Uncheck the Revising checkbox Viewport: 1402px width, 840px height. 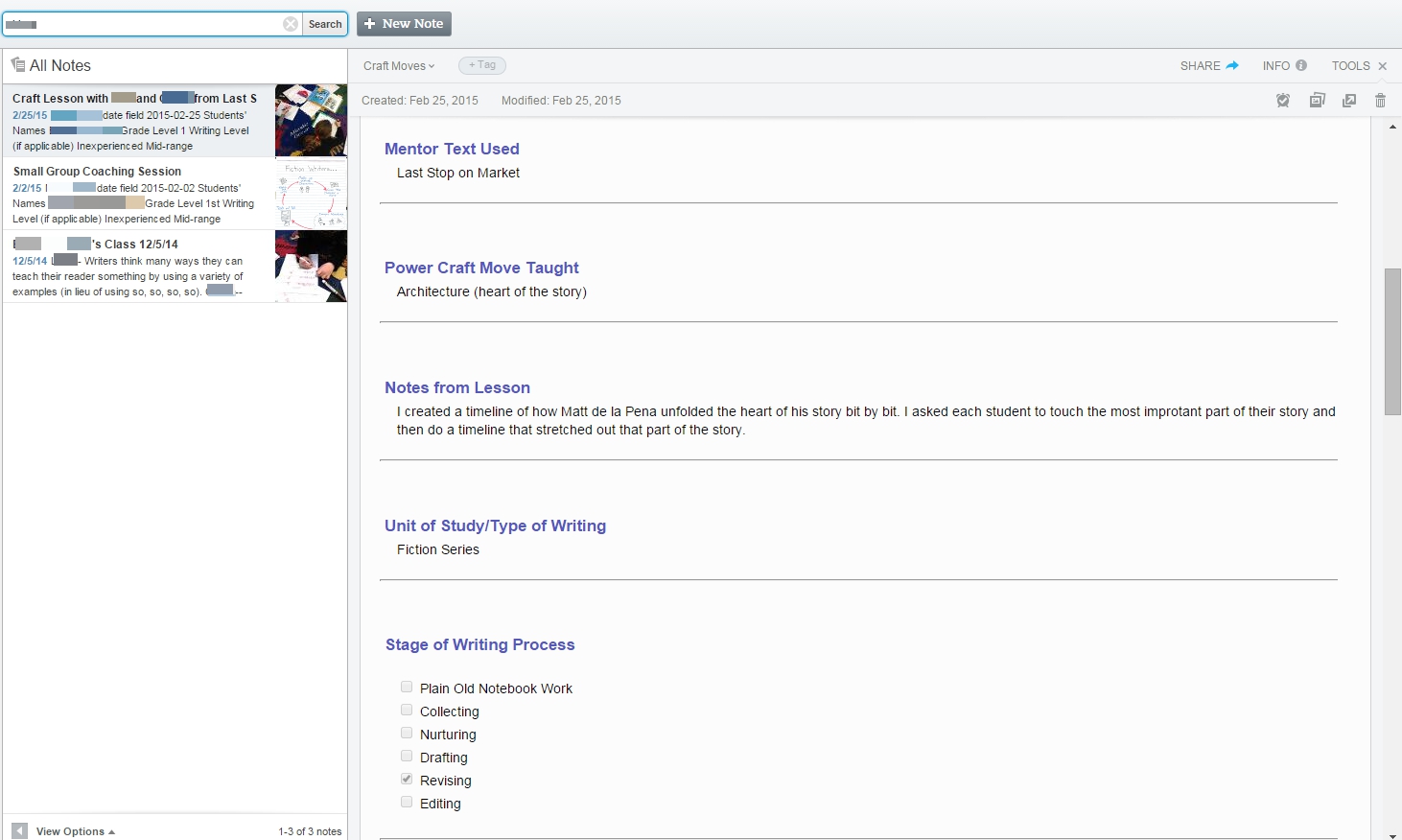pyautogui.click(x=407, y=780)
